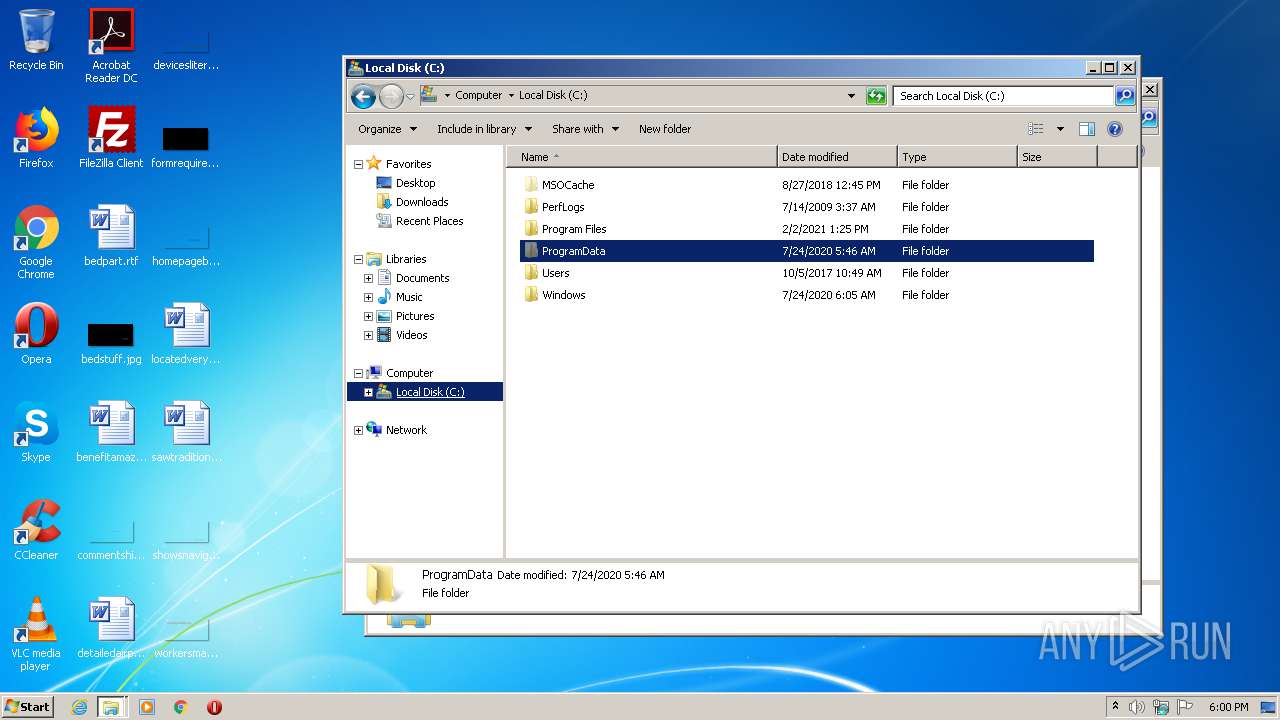Open the Windows Start button
The image size is (1280, 720).
pyautogui.click(x=28, y=706)
